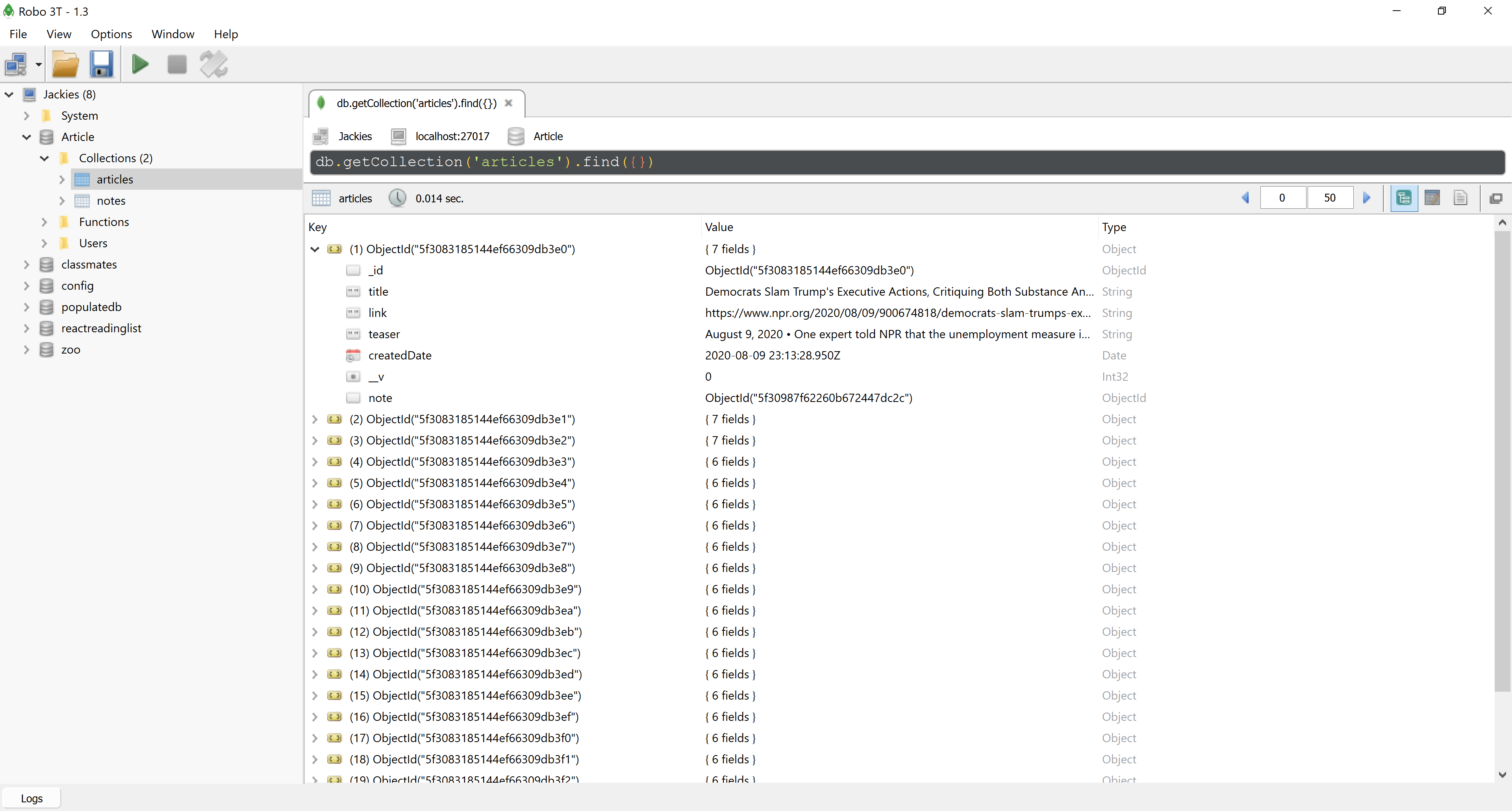This screenshot has width=1512, height=811.
Task: Expand the System folder
Action: click(x=26, y=116)
